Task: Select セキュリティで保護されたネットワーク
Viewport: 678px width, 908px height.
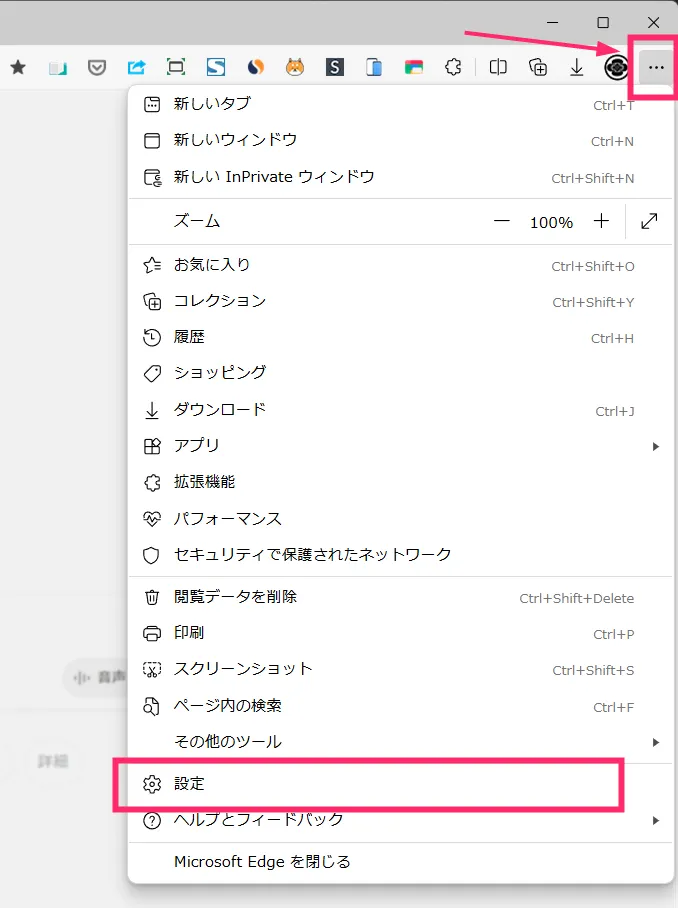Action: [400, 555]
